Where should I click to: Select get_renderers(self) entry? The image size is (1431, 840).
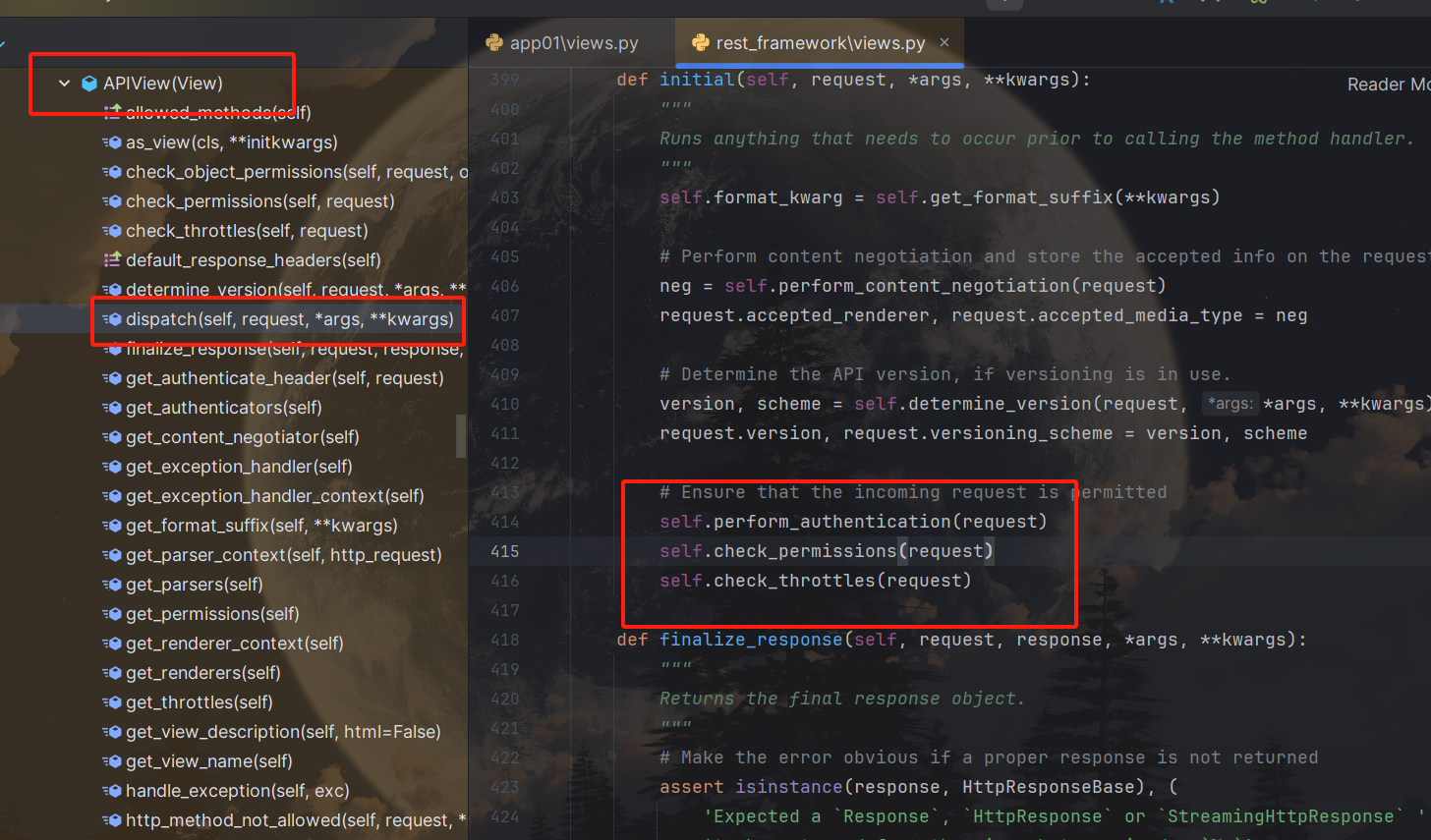202,673
